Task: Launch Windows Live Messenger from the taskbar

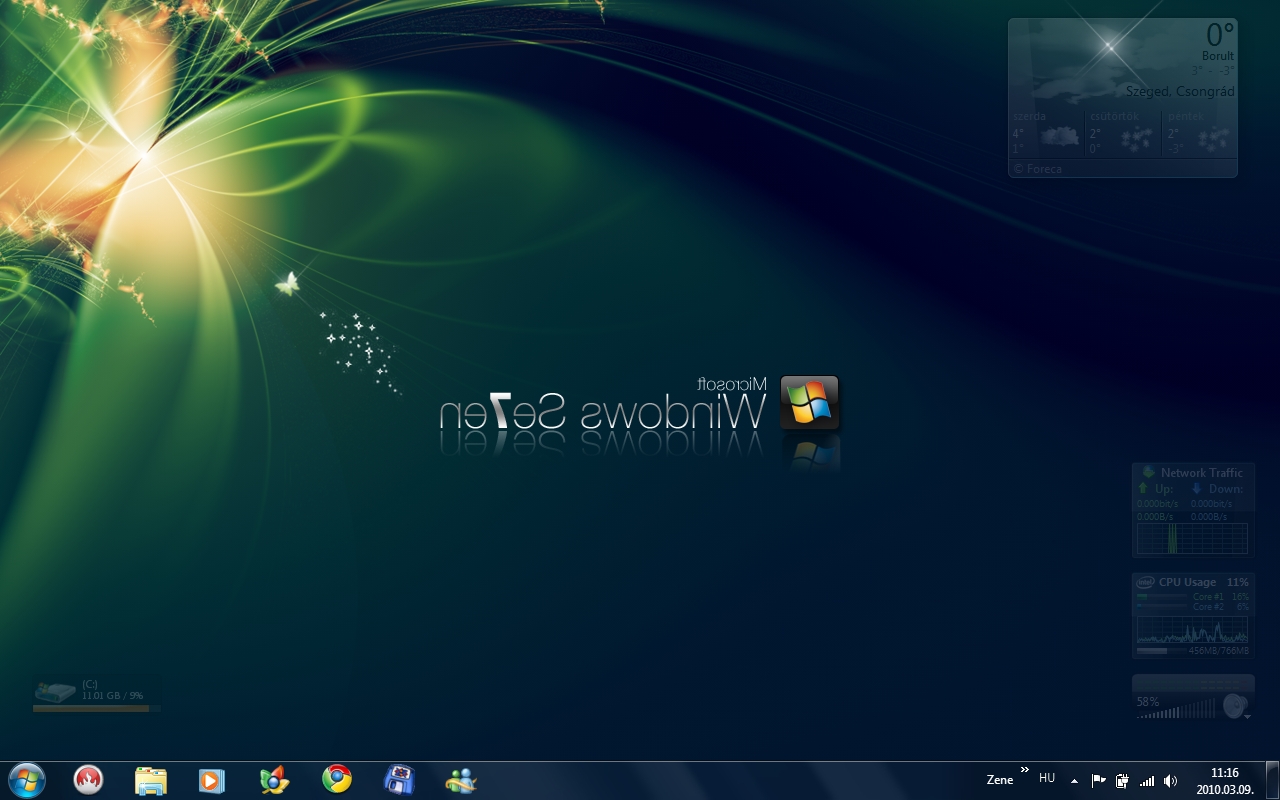Action: (461, 780)
